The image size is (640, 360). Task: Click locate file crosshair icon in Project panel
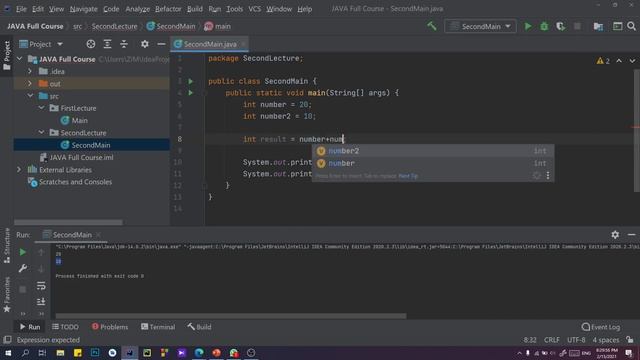click(x=91, y=44)
